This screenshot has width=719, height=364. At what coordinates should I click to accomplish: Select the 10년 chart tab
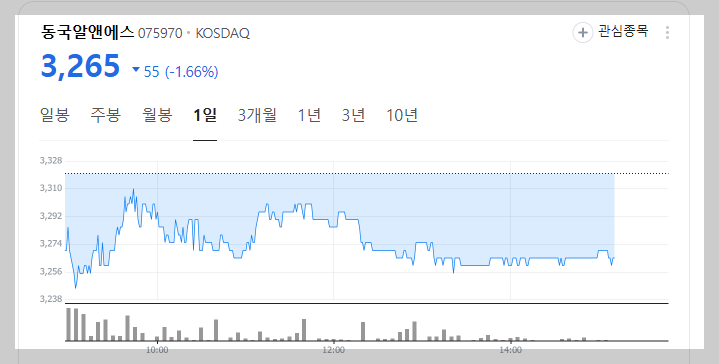point(402,115)
